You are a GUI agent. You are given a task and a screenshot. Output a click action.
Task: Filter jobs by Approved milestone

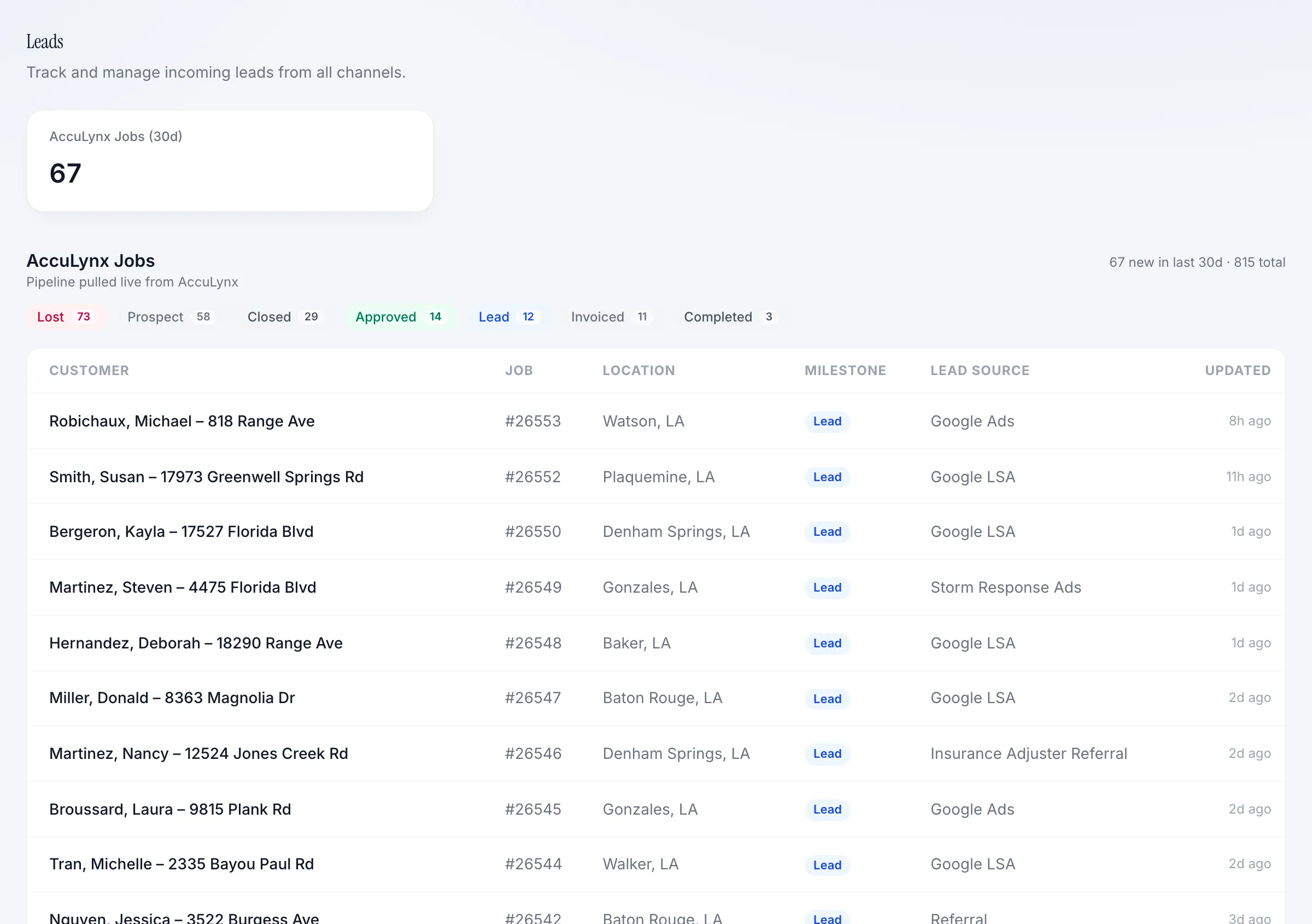click(400, 317)
